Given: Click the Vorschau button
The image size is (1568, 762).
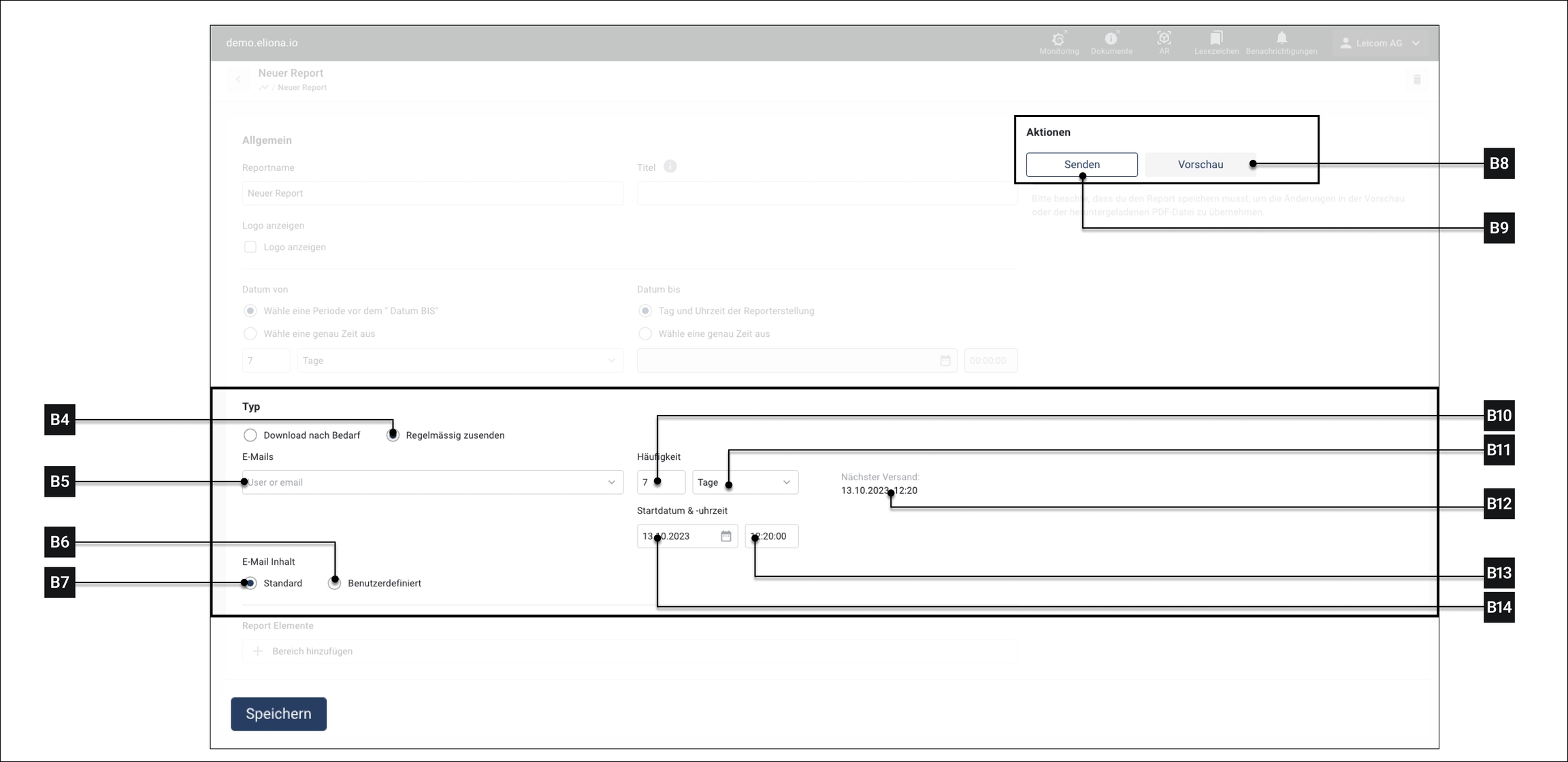Looking at the screenshot, I should click(x=1200, y=165).
